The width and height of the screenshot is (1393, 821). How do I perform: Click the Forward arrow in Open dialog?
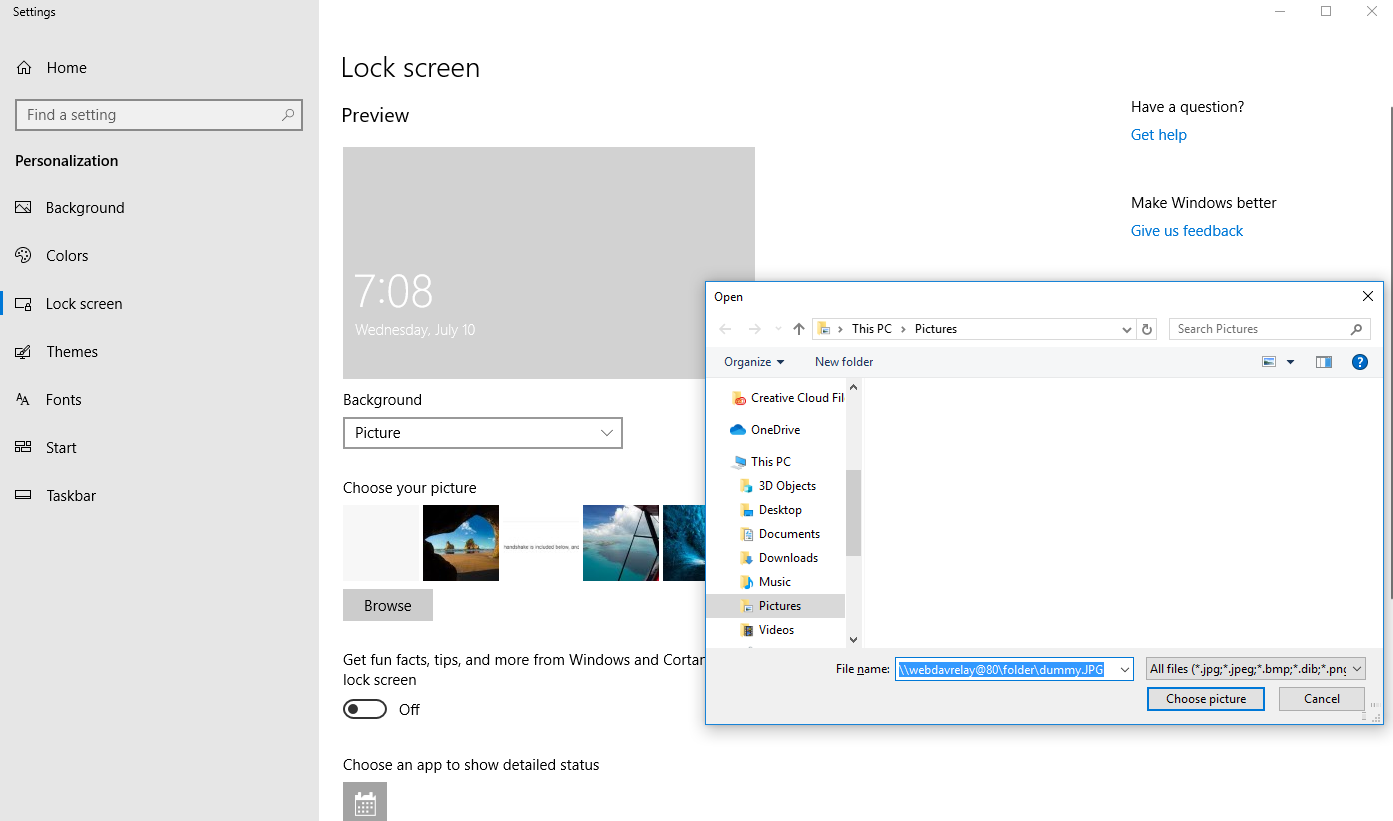755,329
